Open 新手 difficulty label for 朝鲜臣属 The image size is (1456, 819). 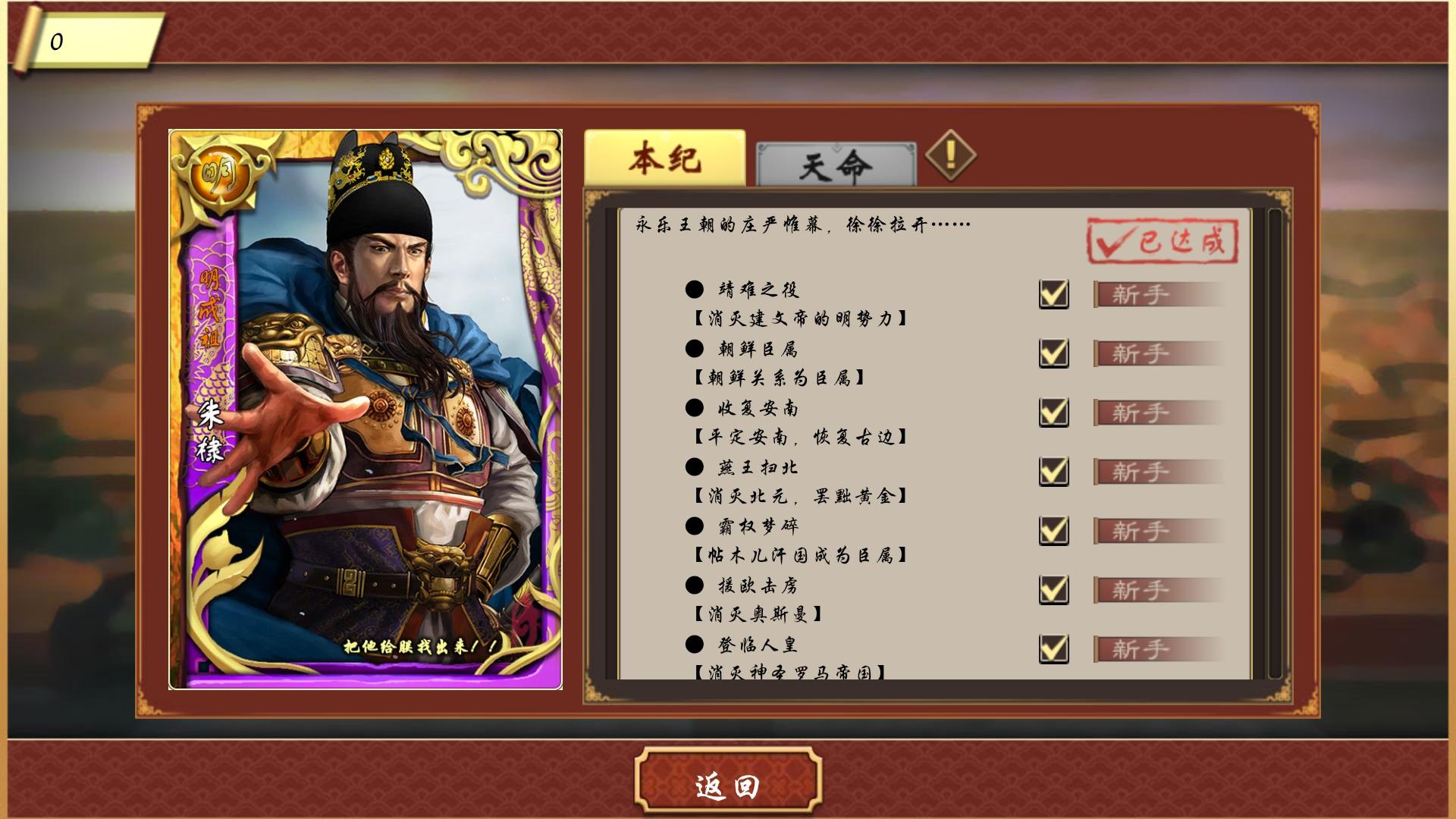coord(1159,353)
